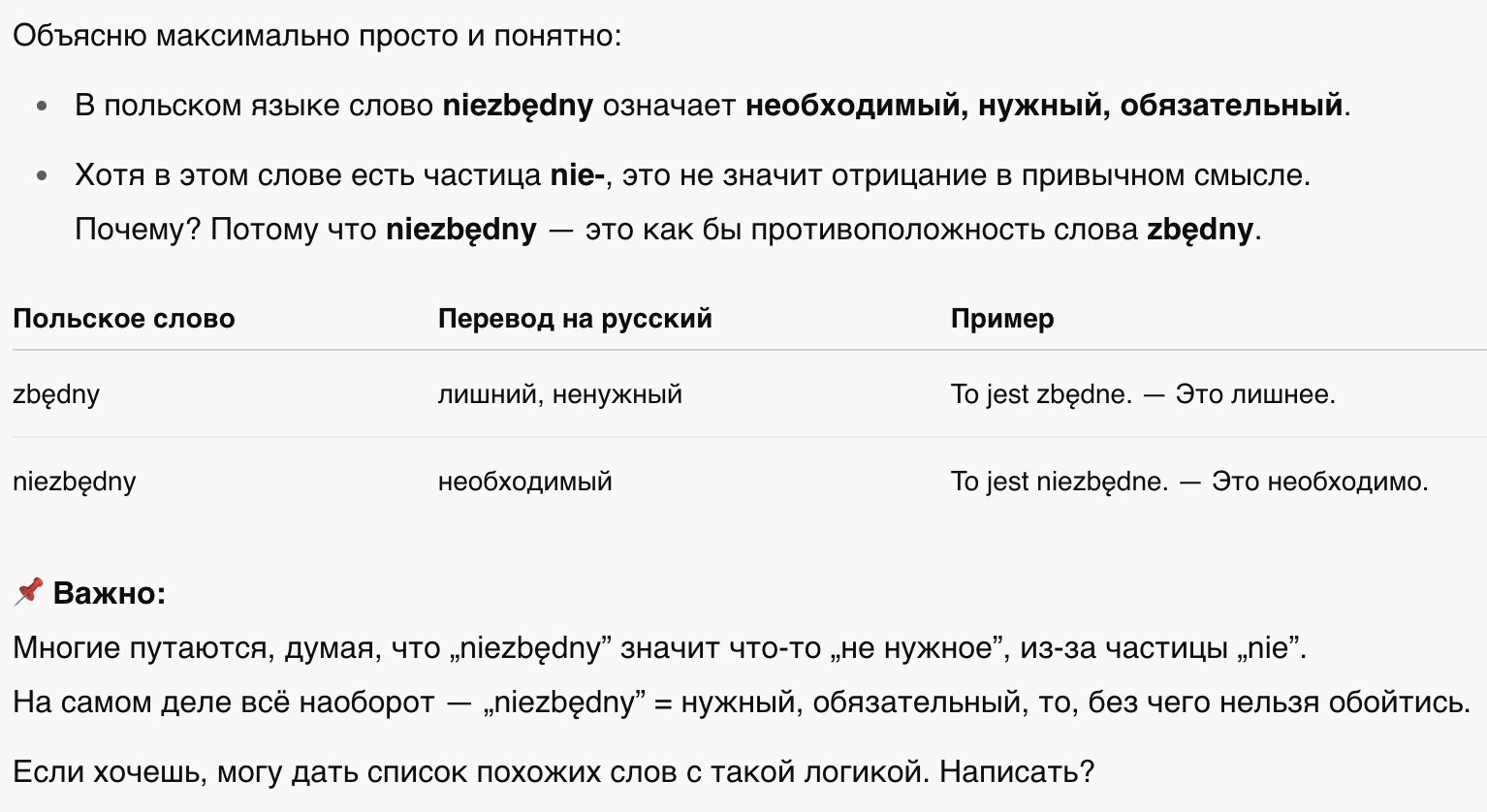The image size is (1487, 812).
Task: Click the 'Польское слово' column header
Action: tap(124, 319)
